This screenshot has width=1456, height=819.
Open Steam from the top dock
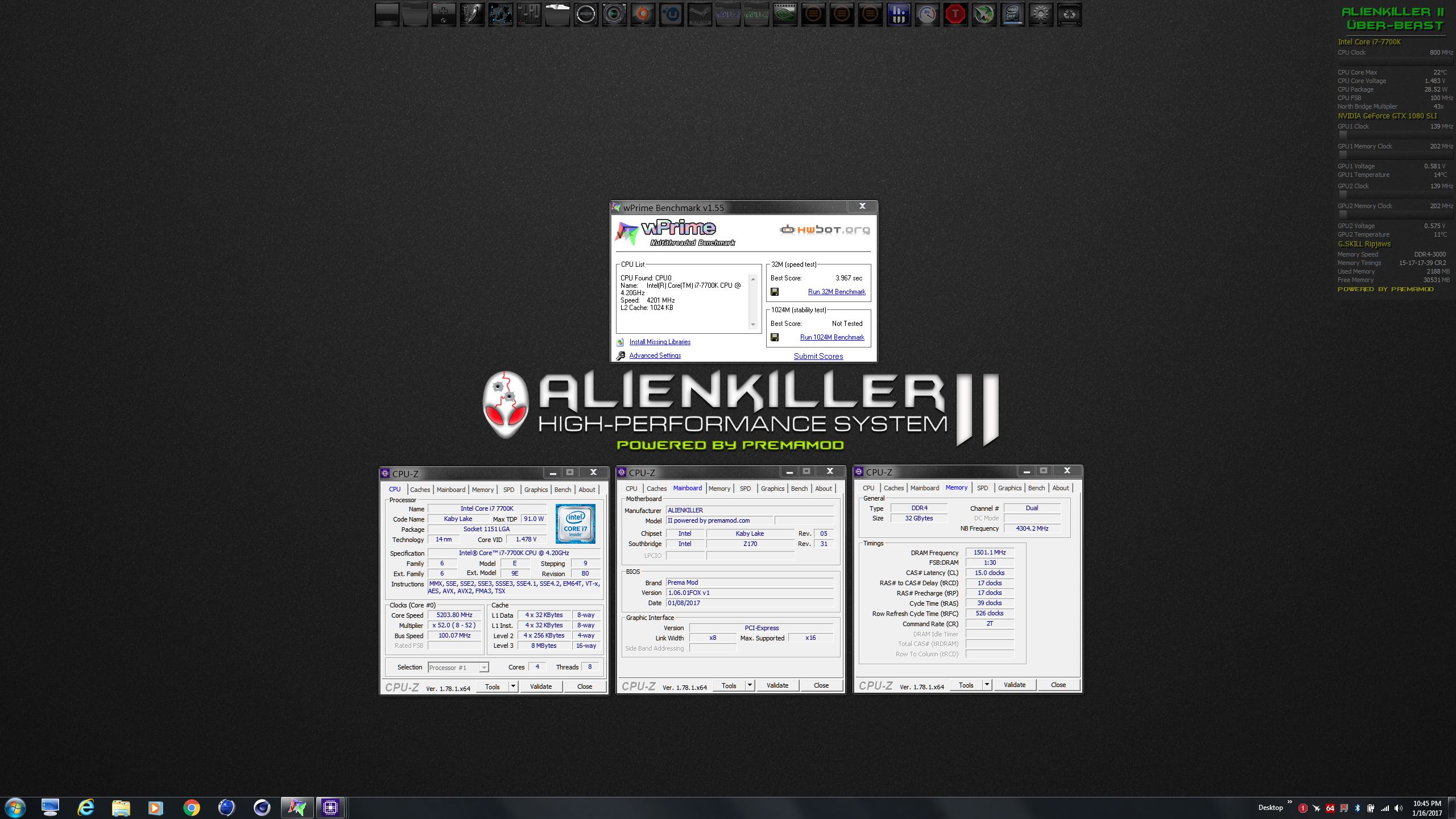tap(699, 15)
